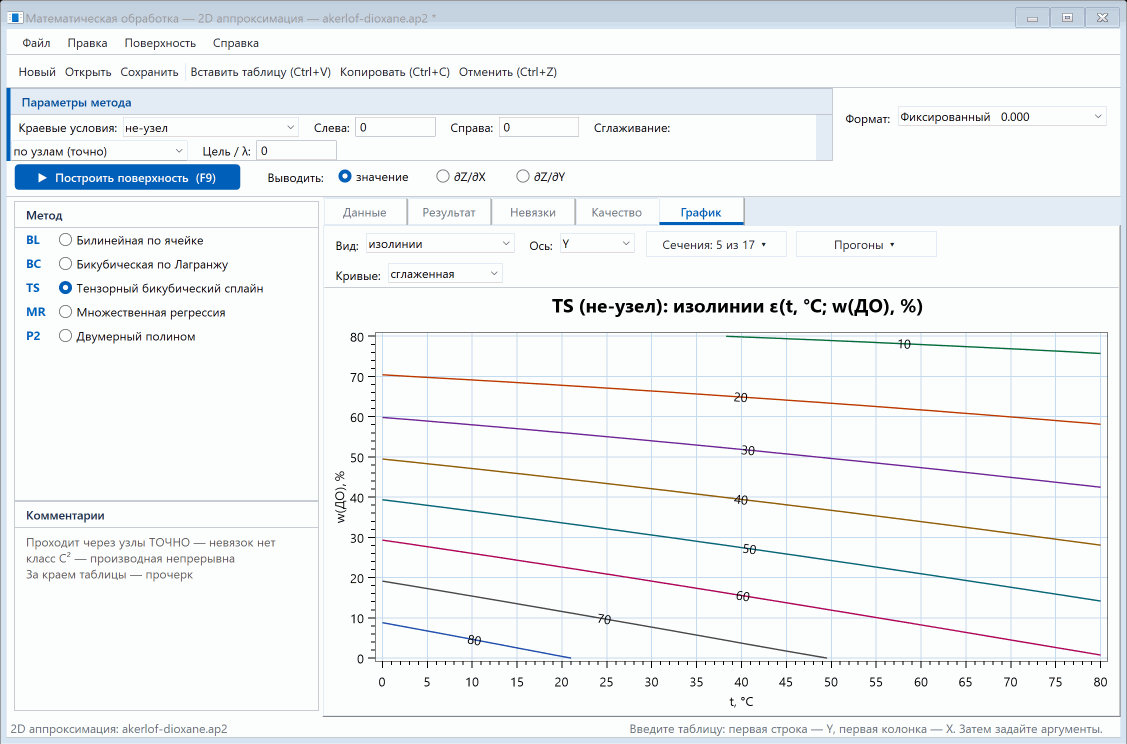Open the Поверхность menu
The width and height of the screenshot is (1127, 744).
click(x=160, y=43)
